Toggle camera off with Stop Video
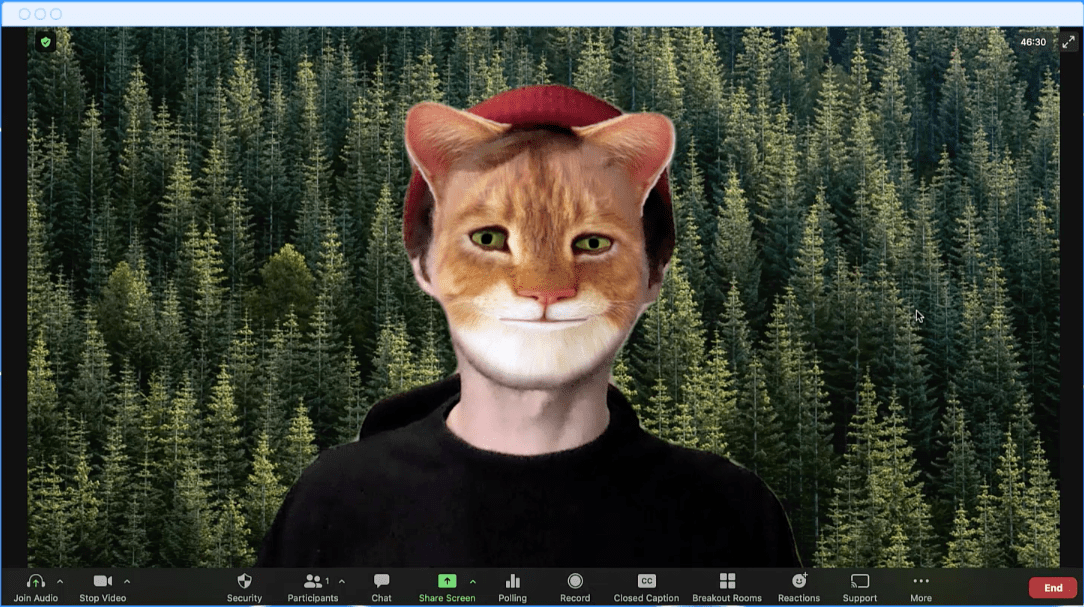This screenshot has height=607, width=1084. [x=102, y=582]
